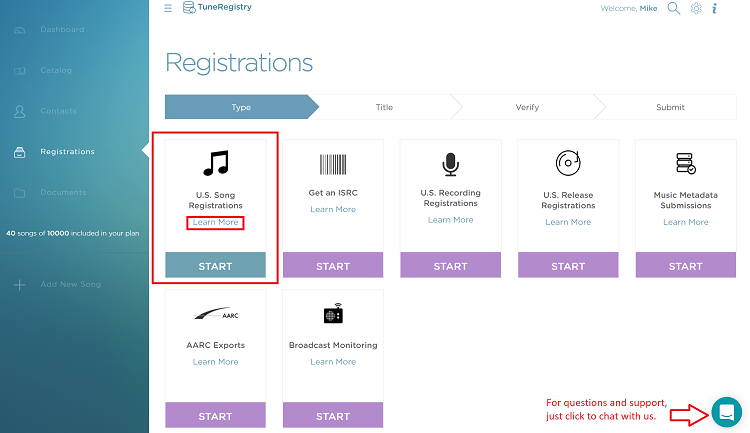
Task: Click the microphone recording registrations icon
Action: pos(450,165)
